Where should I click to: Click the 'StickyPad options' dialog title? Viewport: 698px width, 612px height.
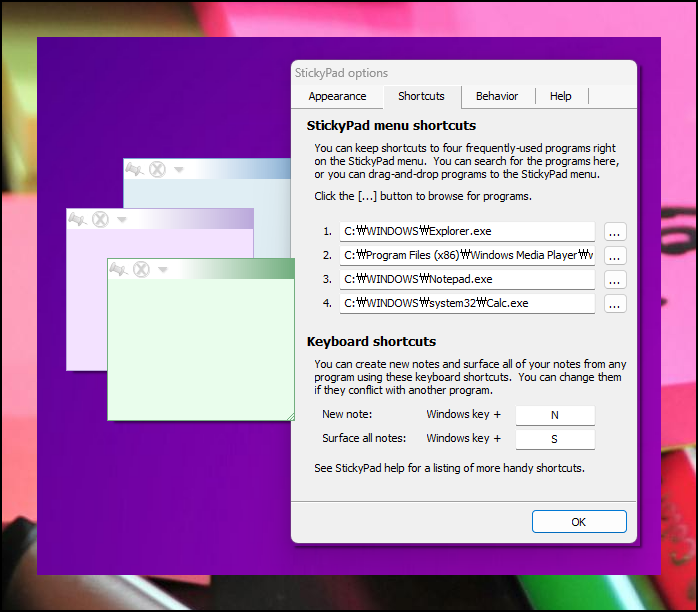[x=341, y=73]
